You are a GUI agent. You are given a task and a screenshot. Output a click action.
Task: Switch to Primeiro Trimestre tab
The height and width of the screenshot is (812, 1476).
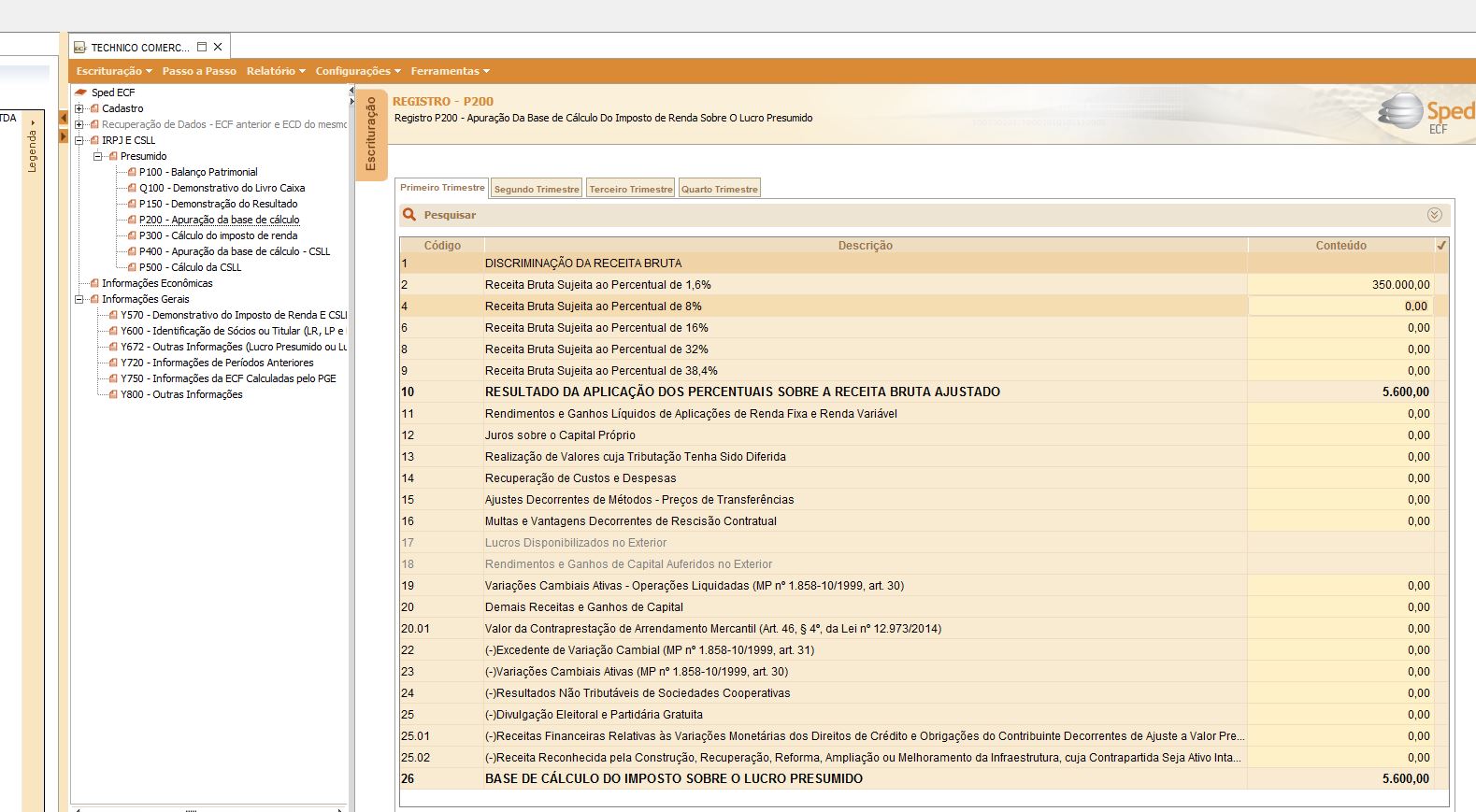tap(442, 187)
